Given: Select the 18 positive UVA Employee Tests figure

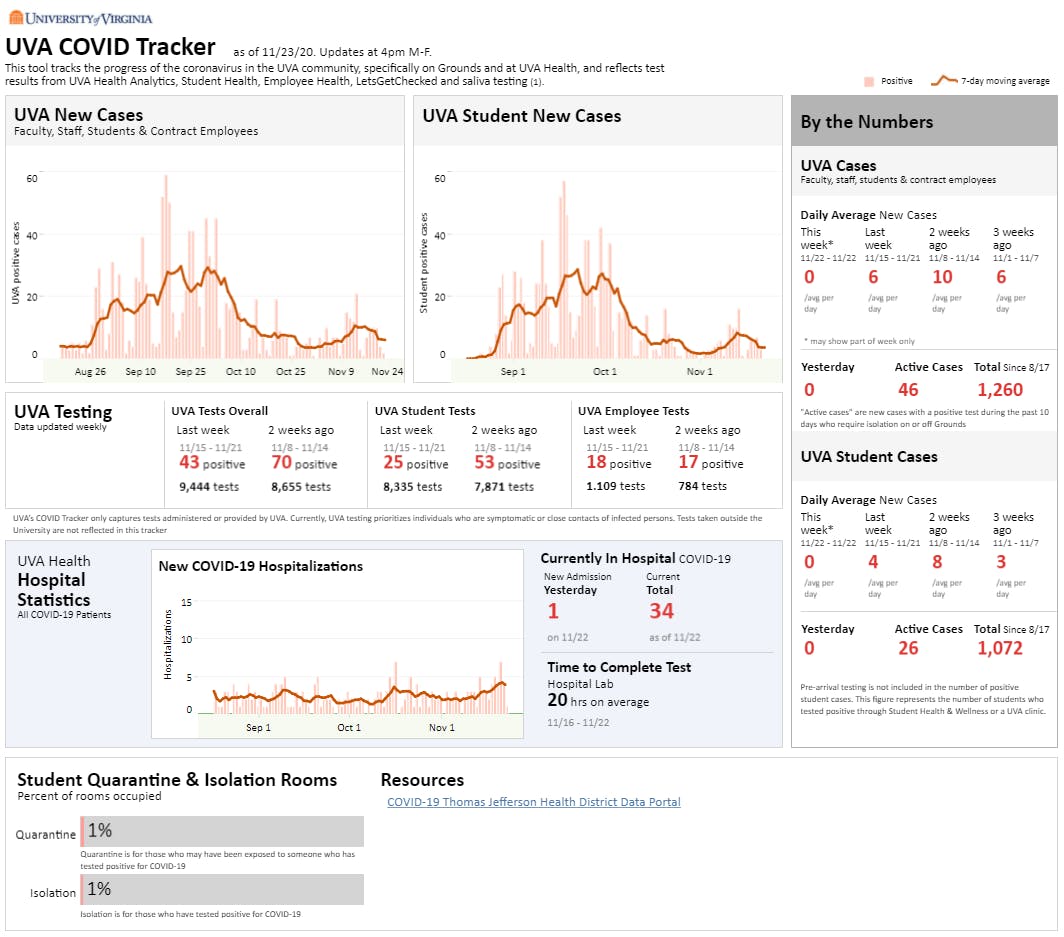Looking at the screenshot, I should click(596, 463).
